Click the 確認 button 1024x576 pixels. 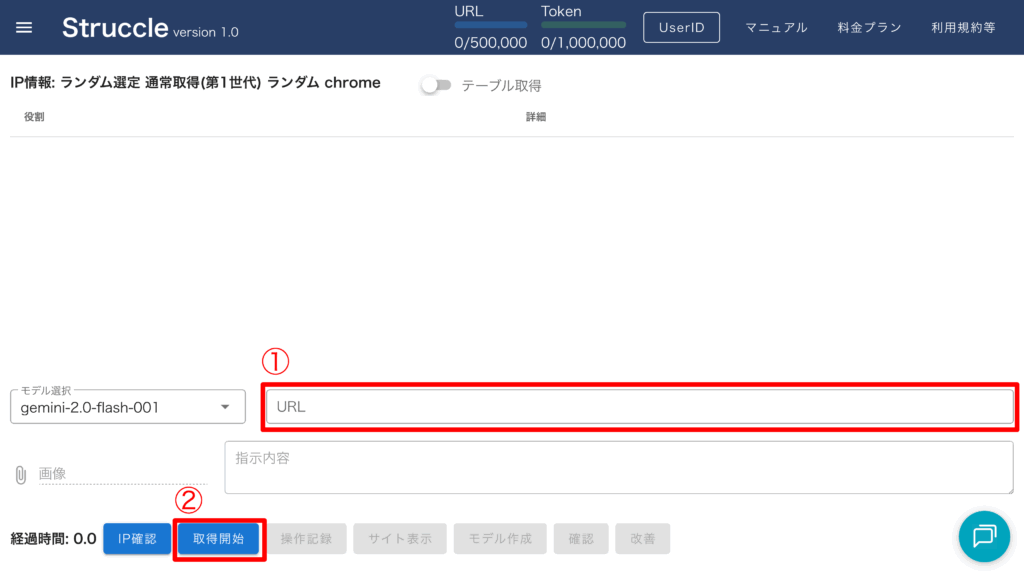click(x=581, y=539)
